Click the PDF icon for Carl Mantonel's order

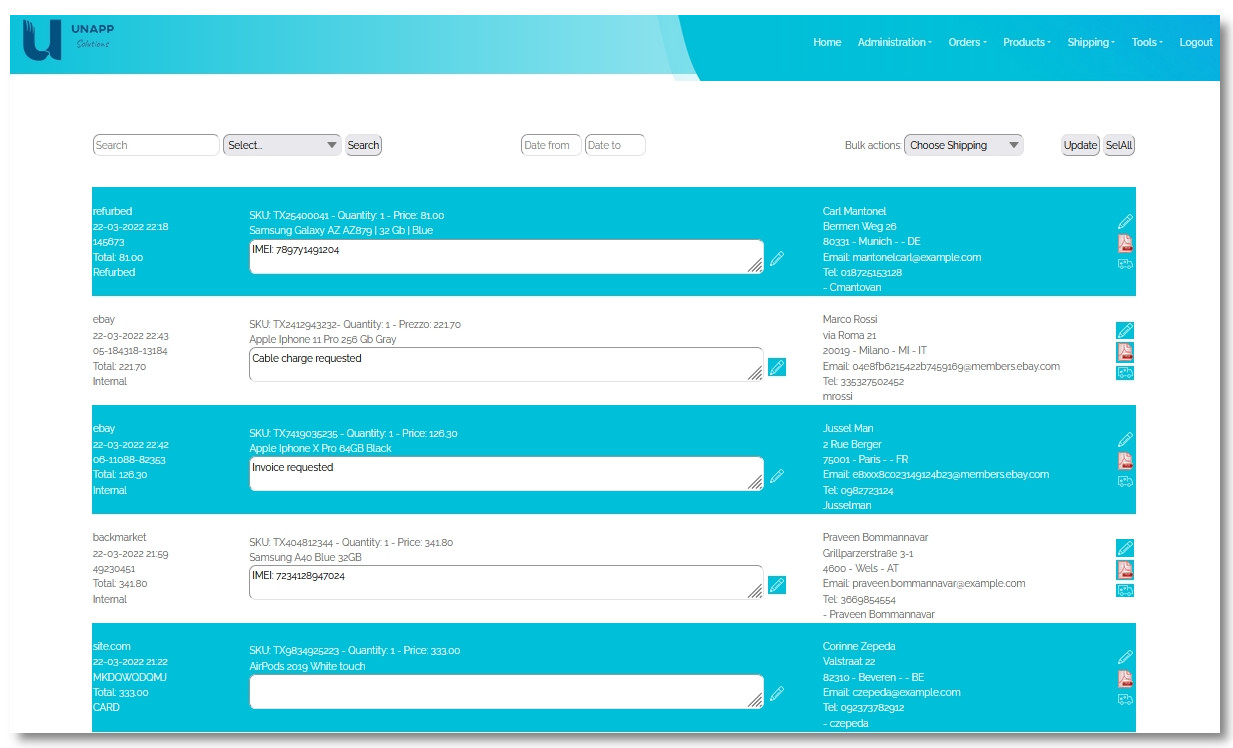point(1125,243)
